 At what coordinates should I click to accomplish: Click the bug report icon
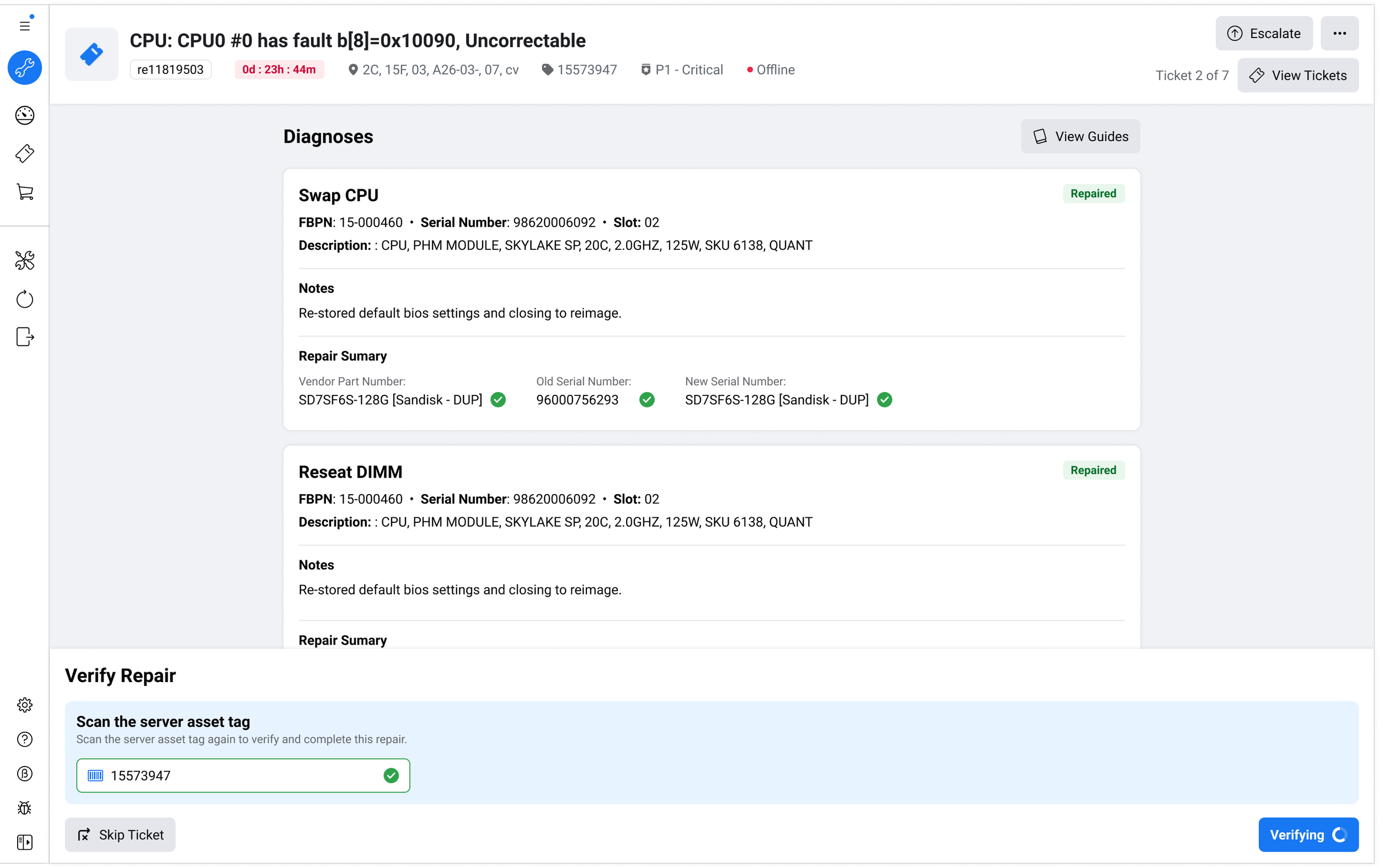pos(25,808)
